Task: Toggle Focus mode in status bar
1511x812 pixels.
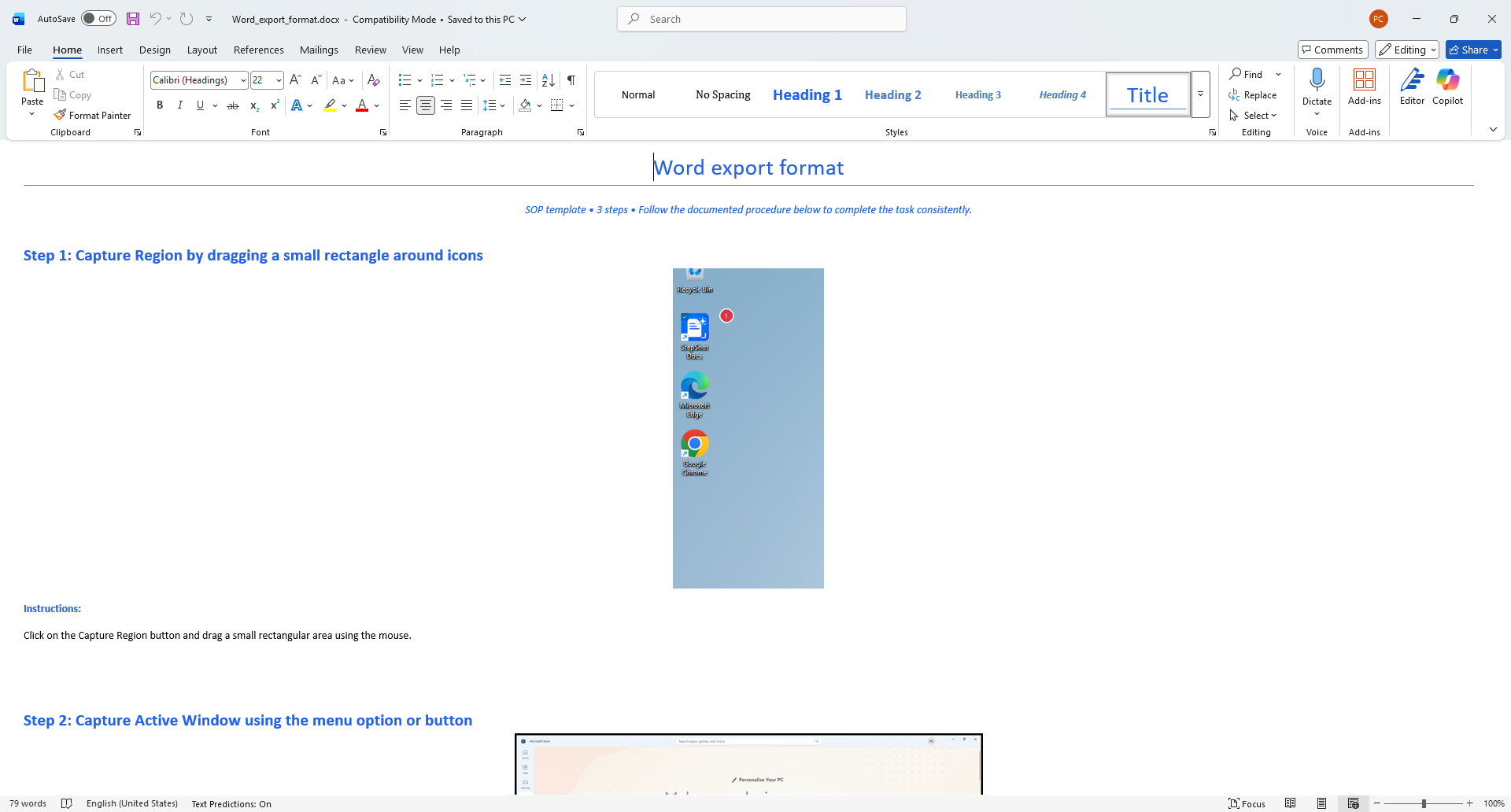Action: (x=1247, y=803)
